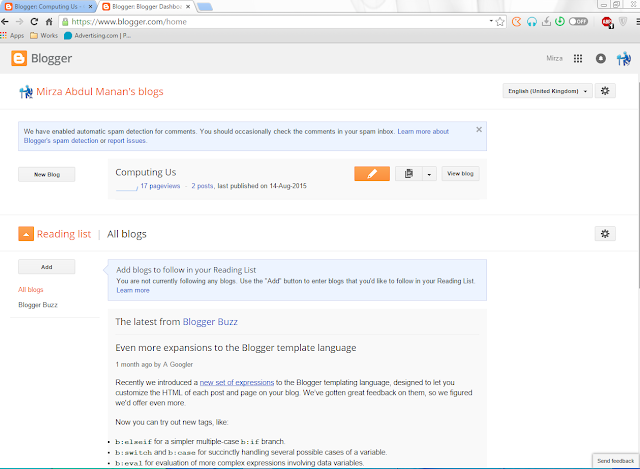Toggle the OFF switch extension in toolbar
Viewport: 640px width, 469px height.
click(x=578, y=21)
